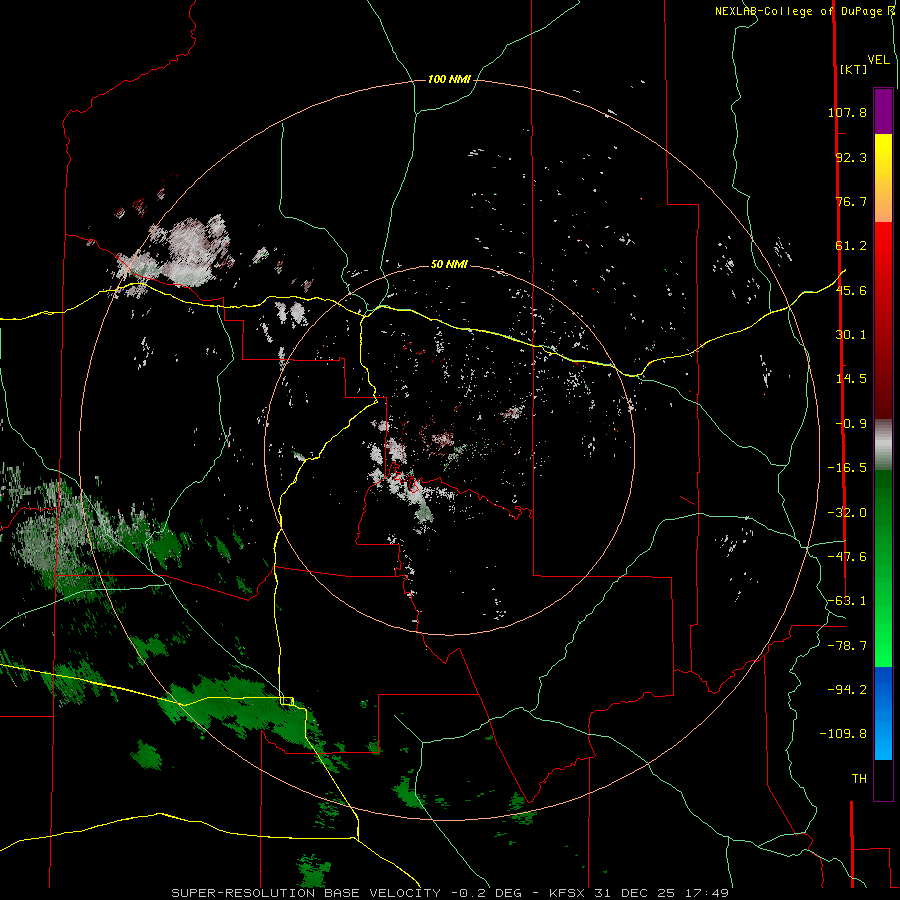Click the VEL legend title
The image size is (900, 900).
(878, 59)
